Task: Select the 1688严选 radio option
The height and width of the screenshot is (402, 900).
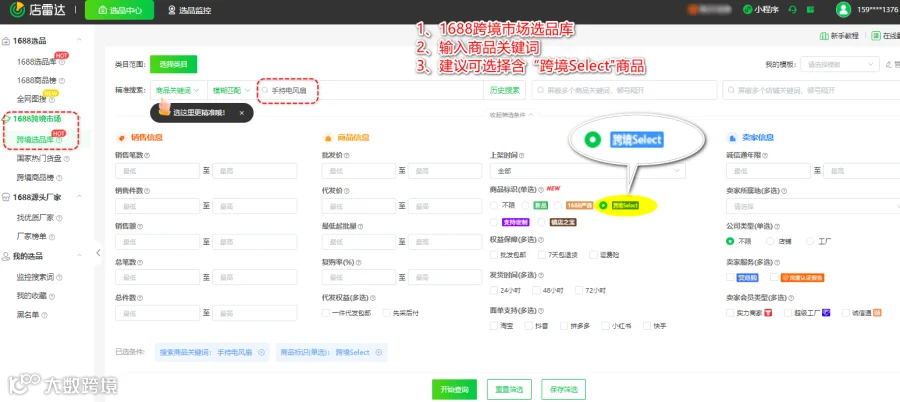Action: tap(558, 205)
